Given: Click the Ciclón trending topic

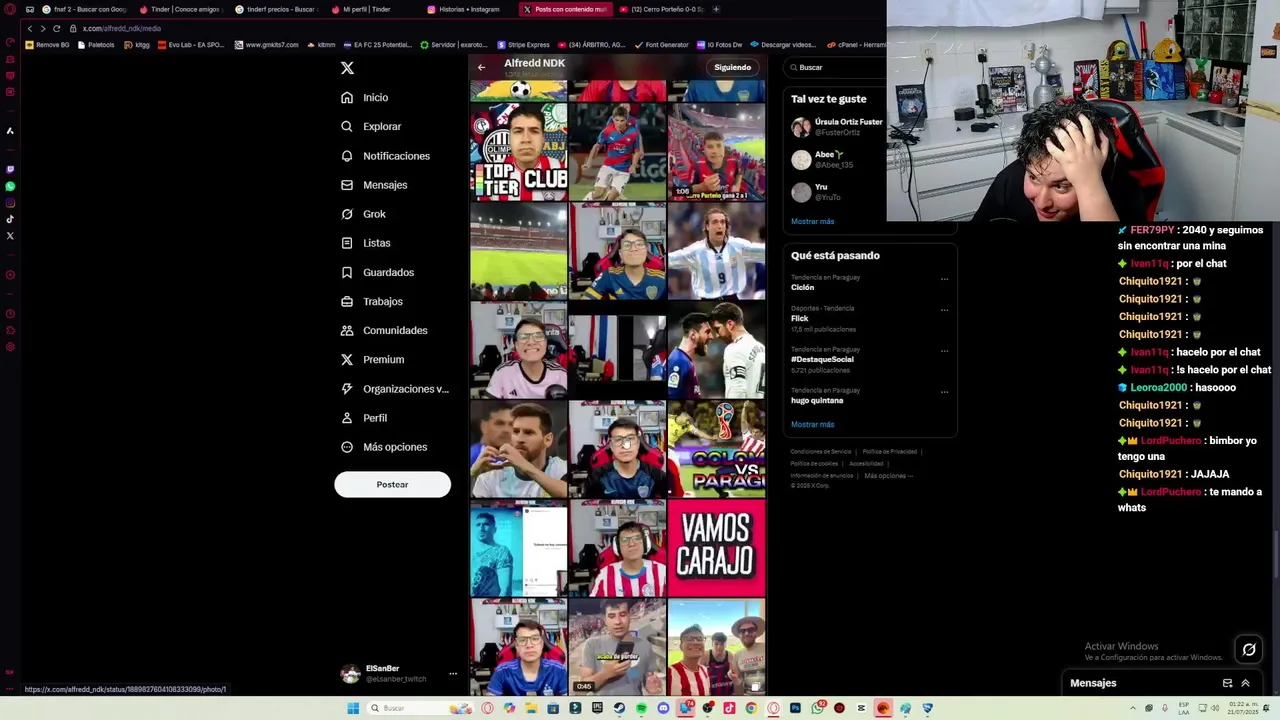Looking at the screenshot, I should click(x=802, y=288).
